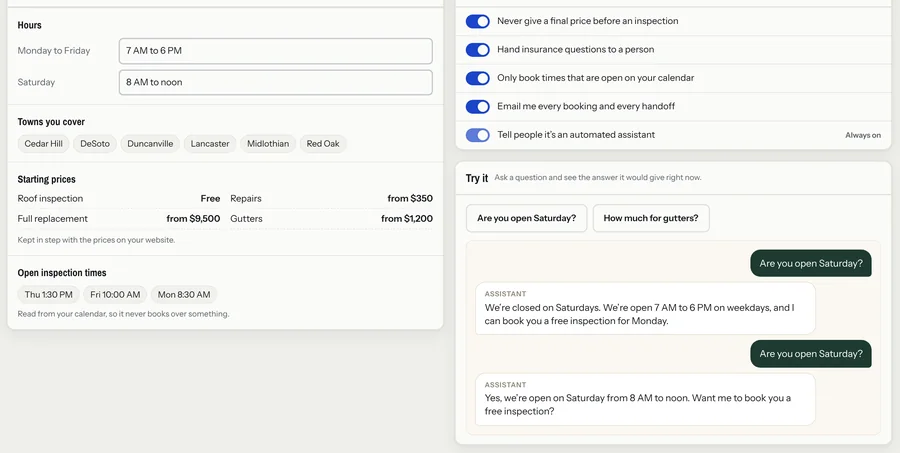Click the Towns you cover heading
Image resolution: width=900 pixels, height=453 pixels.
[x=51, y=122]
